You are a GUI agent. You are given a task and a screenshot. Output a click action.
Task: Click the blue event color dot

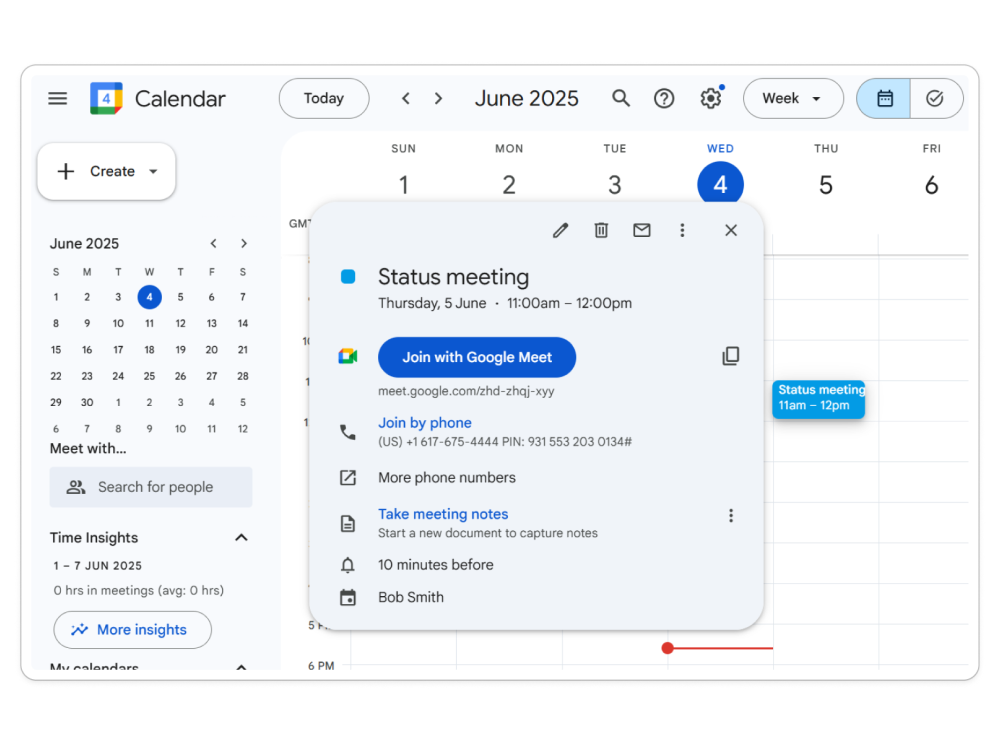(x=348, y=277)
